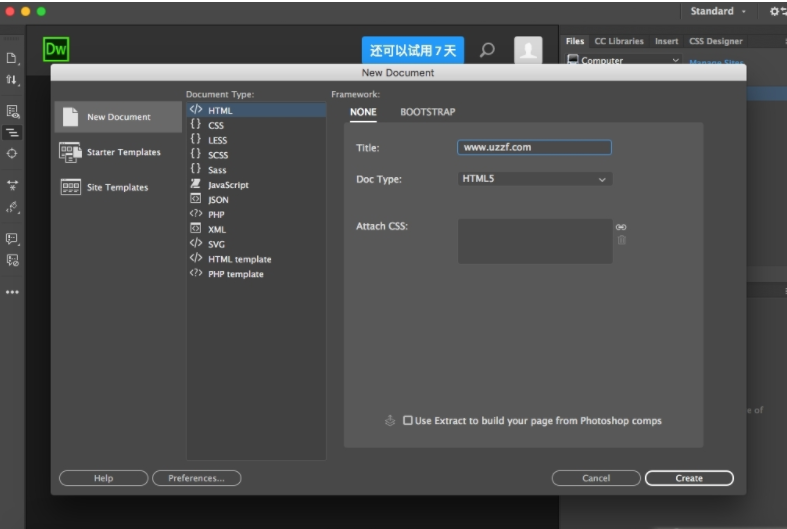Enable Use Extract to build page checkbox

pos(408,420)
